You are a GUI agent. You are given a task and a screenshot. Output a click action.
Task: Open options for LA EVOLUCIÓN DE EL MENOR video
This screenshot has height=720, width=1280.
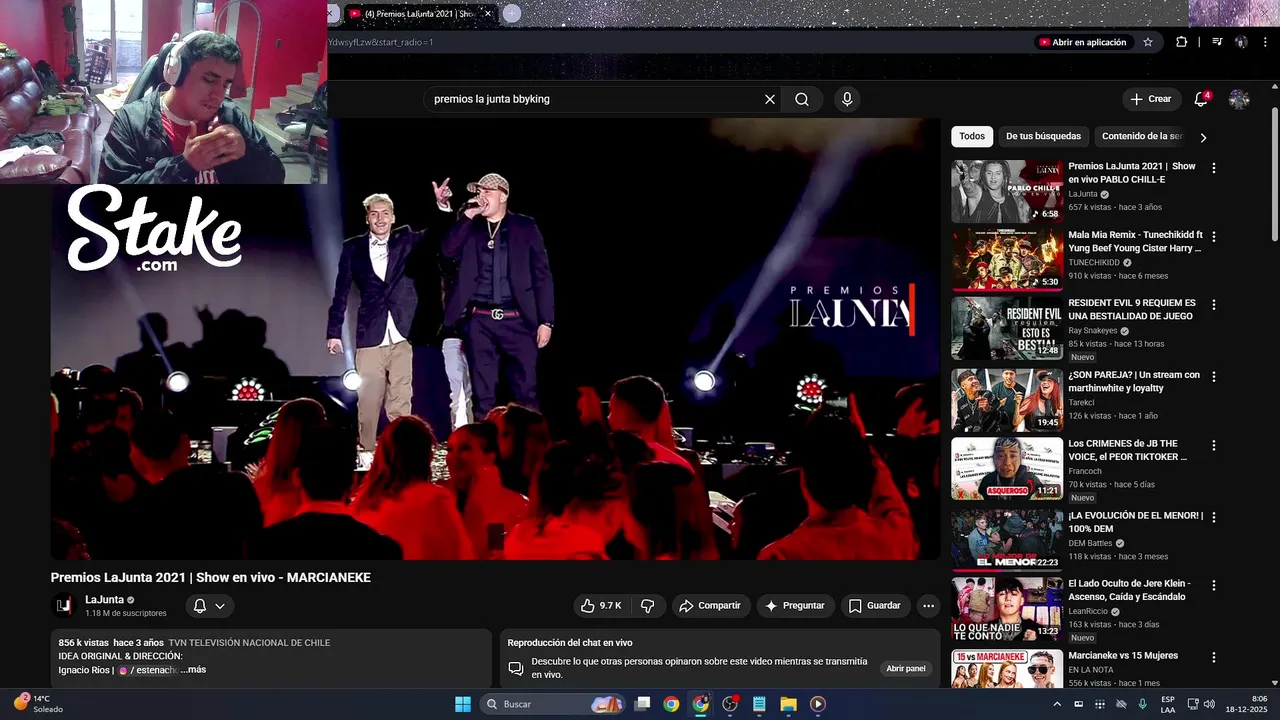pyautogui.click(x=1214, y=517)
